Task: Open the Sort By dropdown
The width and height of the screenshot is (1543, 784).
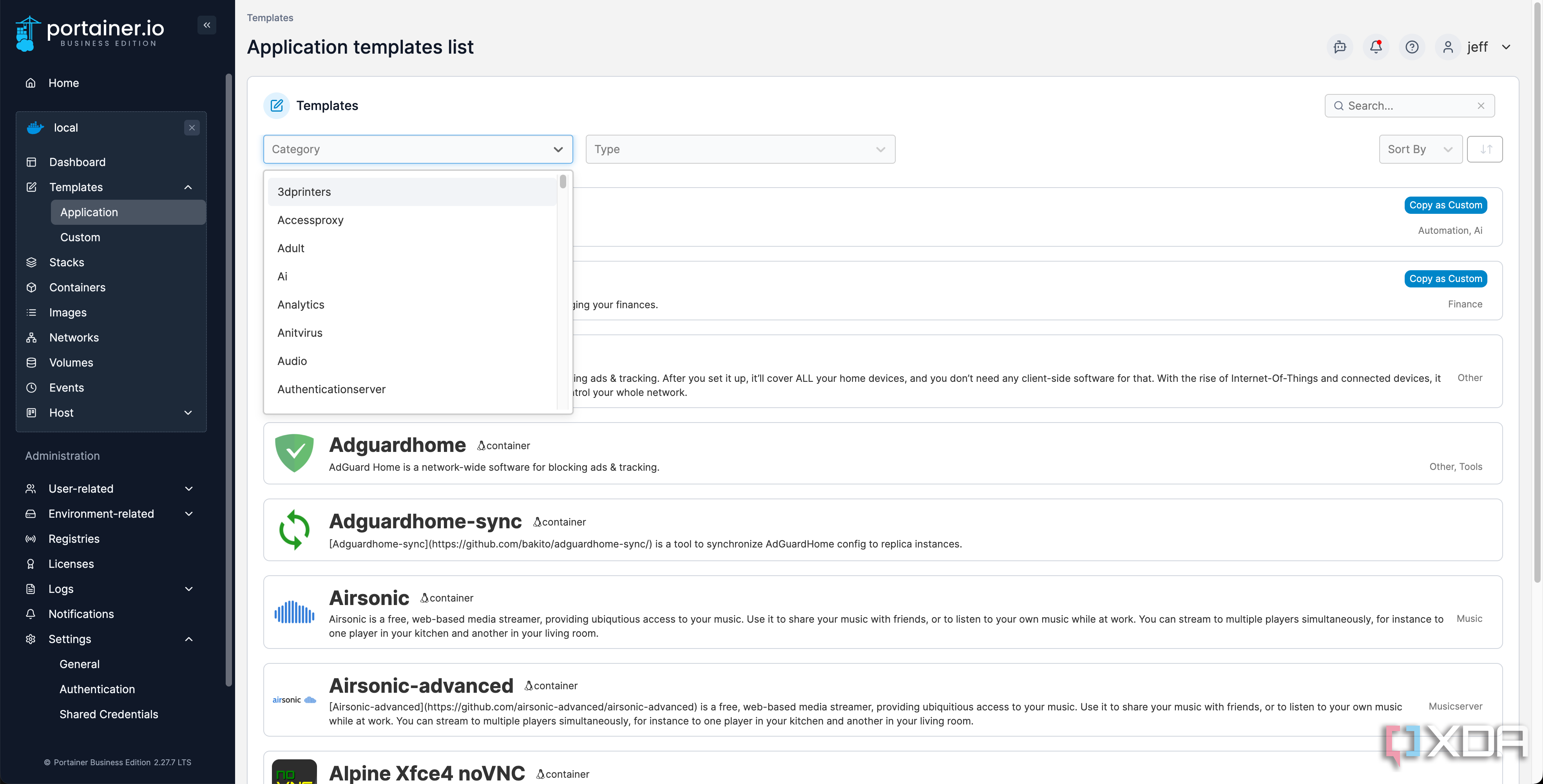Action: click(x=1420, y=149)
